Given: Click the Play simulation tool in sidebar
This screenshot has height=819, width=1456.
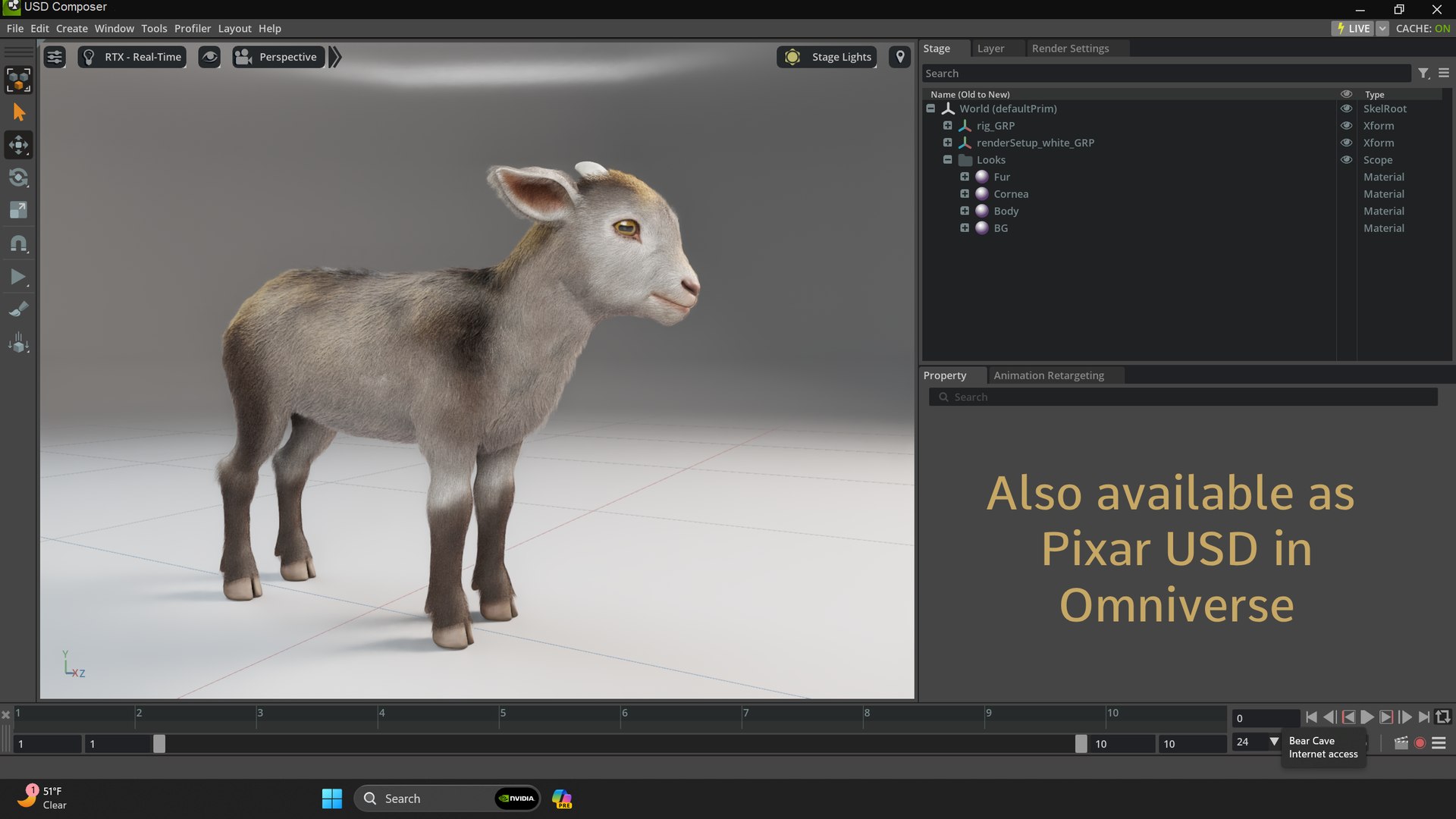Looking at the screenshot, I should point(18,277).
